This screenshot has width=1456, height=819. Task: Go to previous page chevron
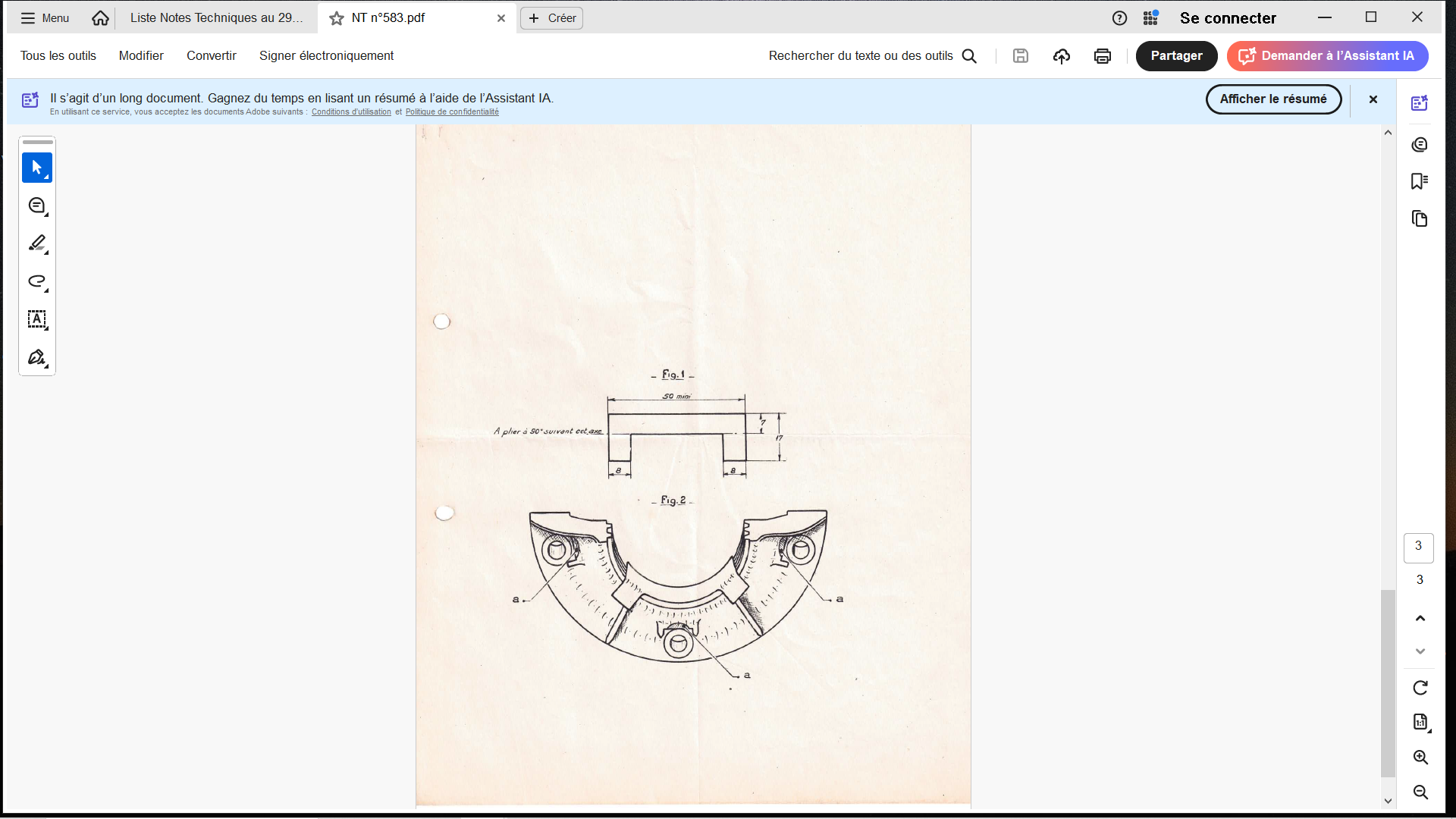coord(1420,618)
